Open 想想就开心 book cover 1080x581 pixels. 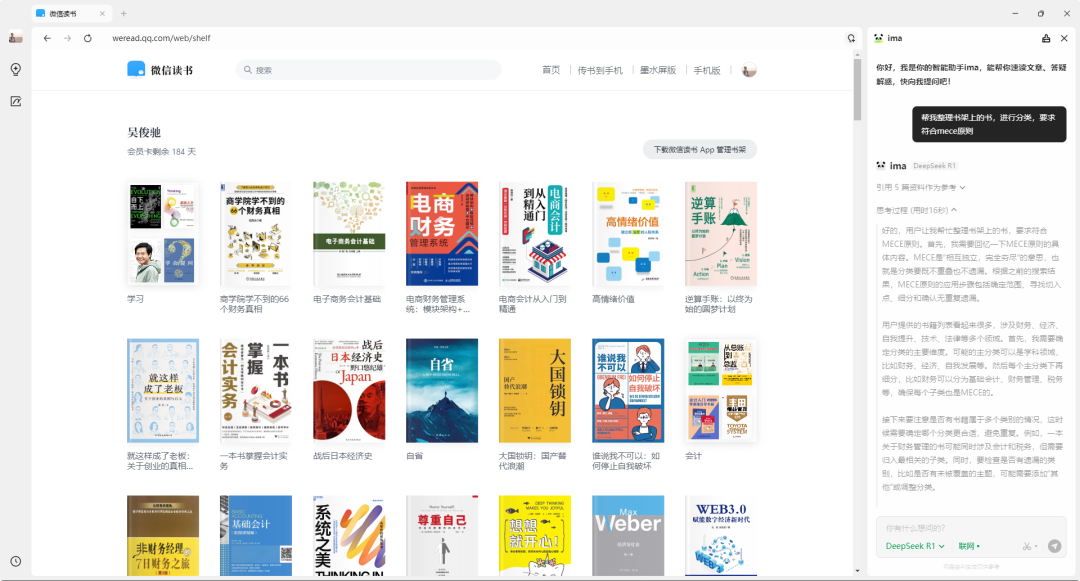tap(534, 536)
